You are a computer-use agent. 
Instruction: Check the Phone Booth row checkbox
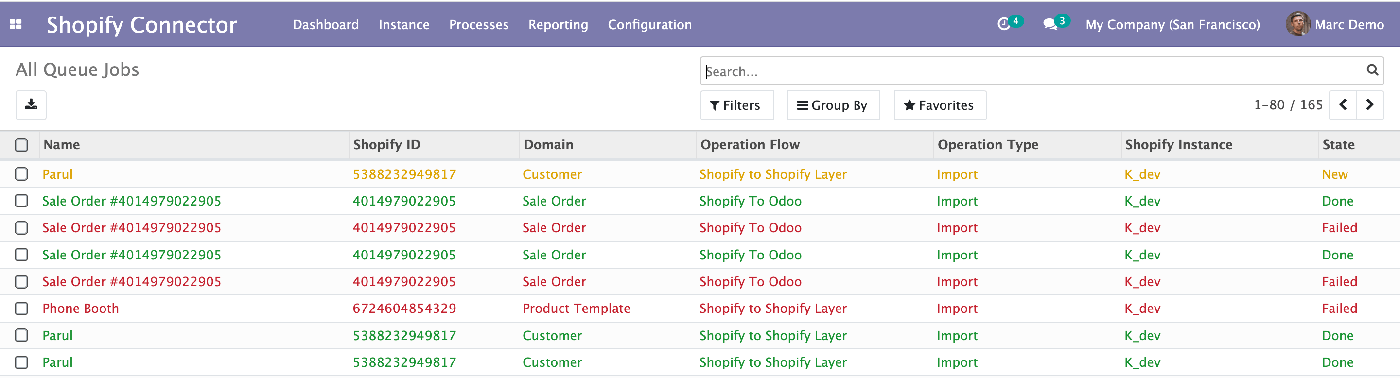click(x=21, y=308)
